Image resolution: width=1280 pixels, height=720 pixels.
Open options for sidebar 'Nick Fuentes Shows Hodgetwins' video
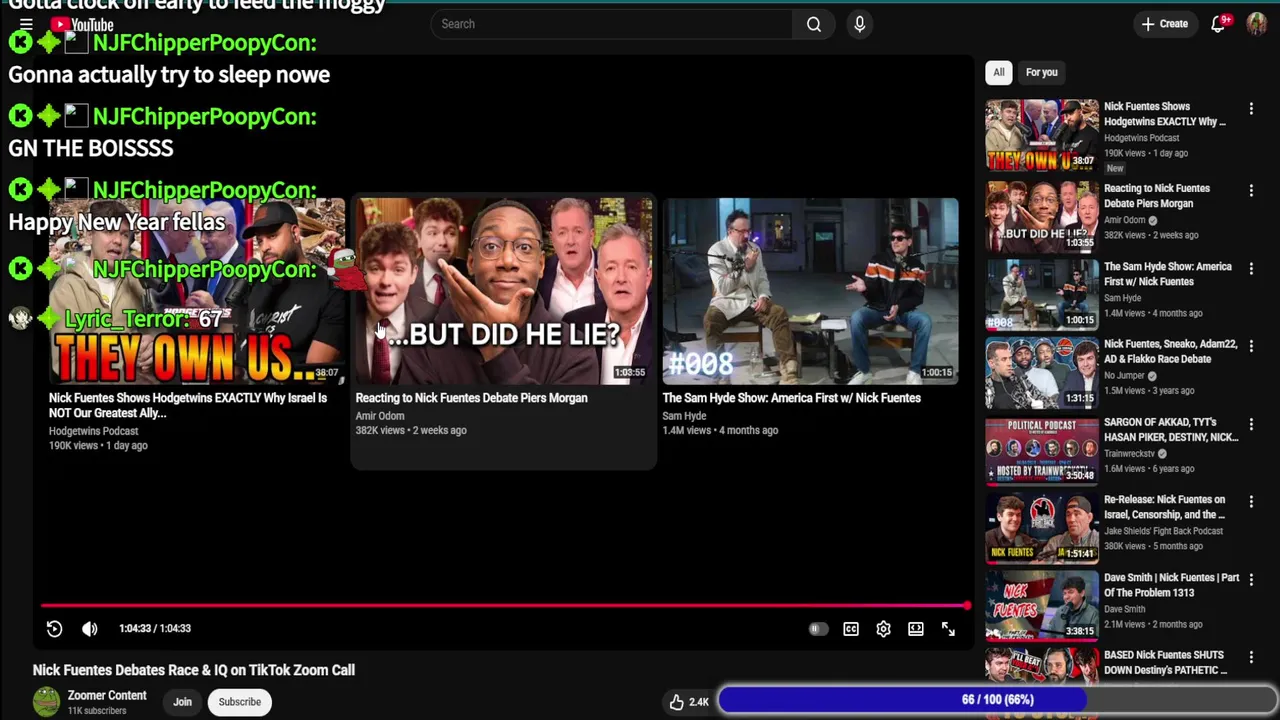click(1251, 108)
